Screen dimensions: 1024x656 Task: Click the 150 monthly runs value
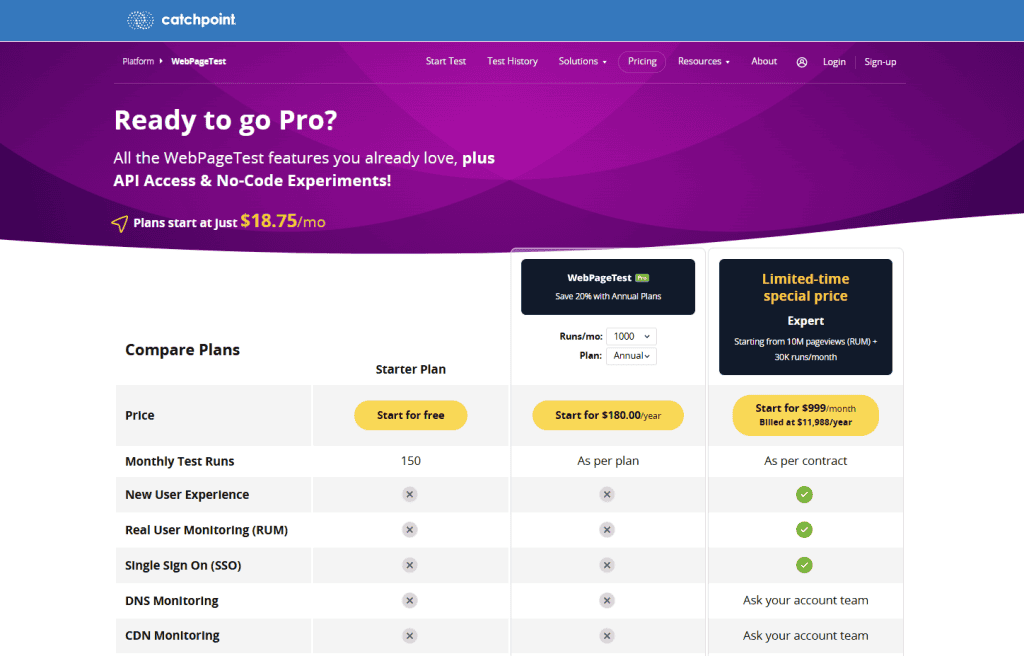coord(411,461)
